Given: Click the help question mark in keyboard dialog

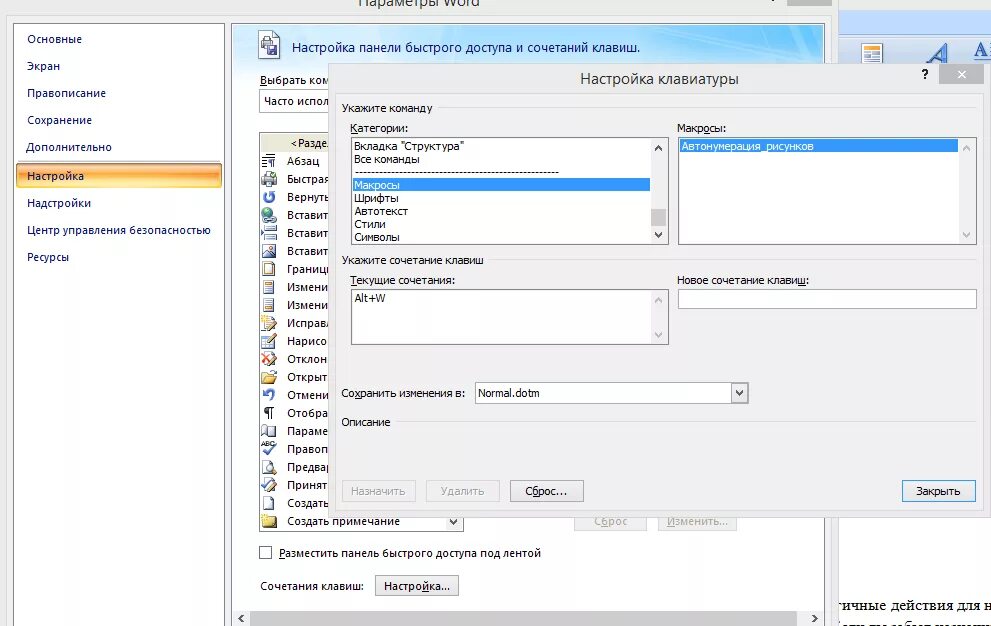Looking at the screenshot, I should (925, 74).
